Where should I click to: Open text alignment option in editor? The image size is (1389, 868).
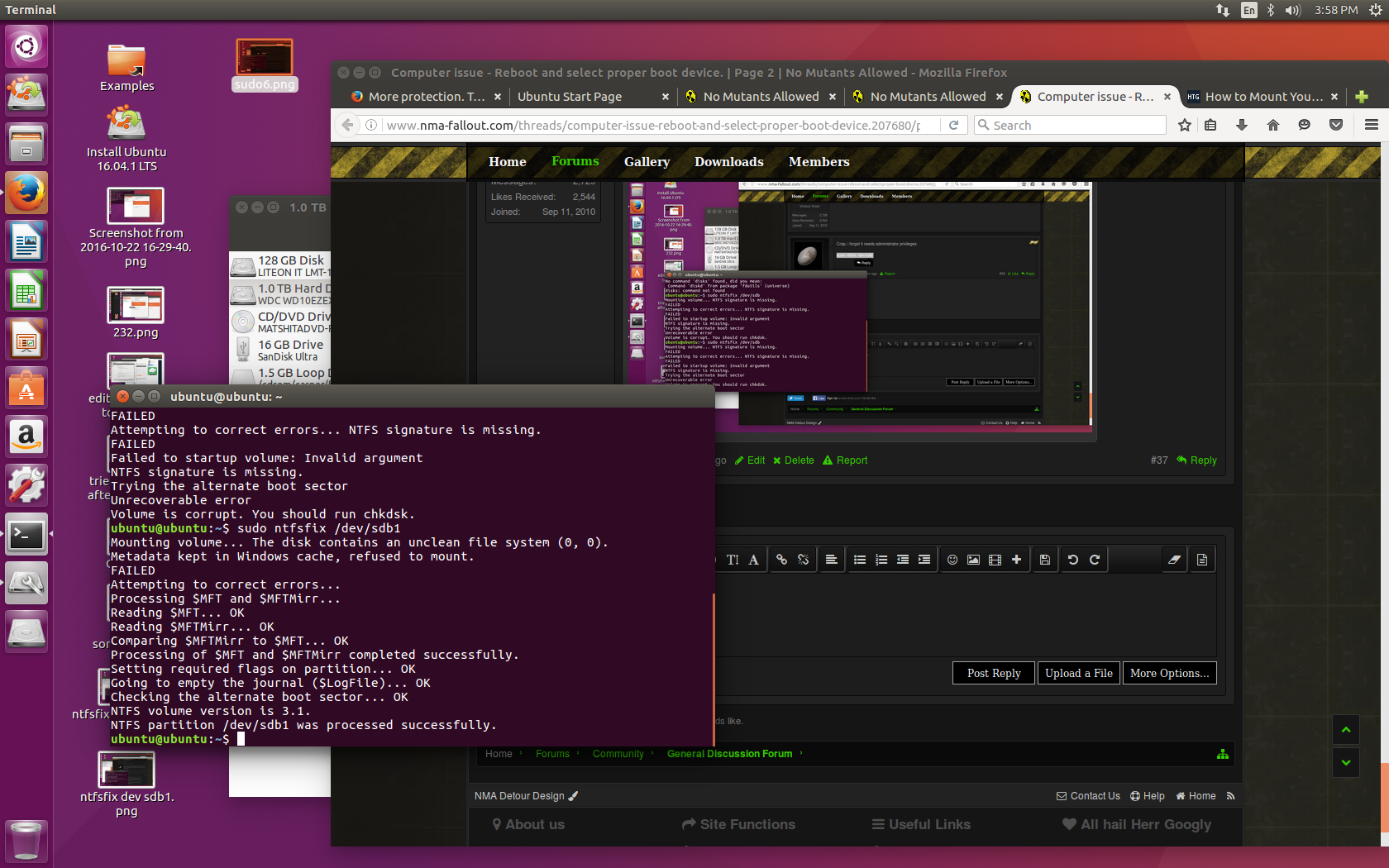point(831,560)
